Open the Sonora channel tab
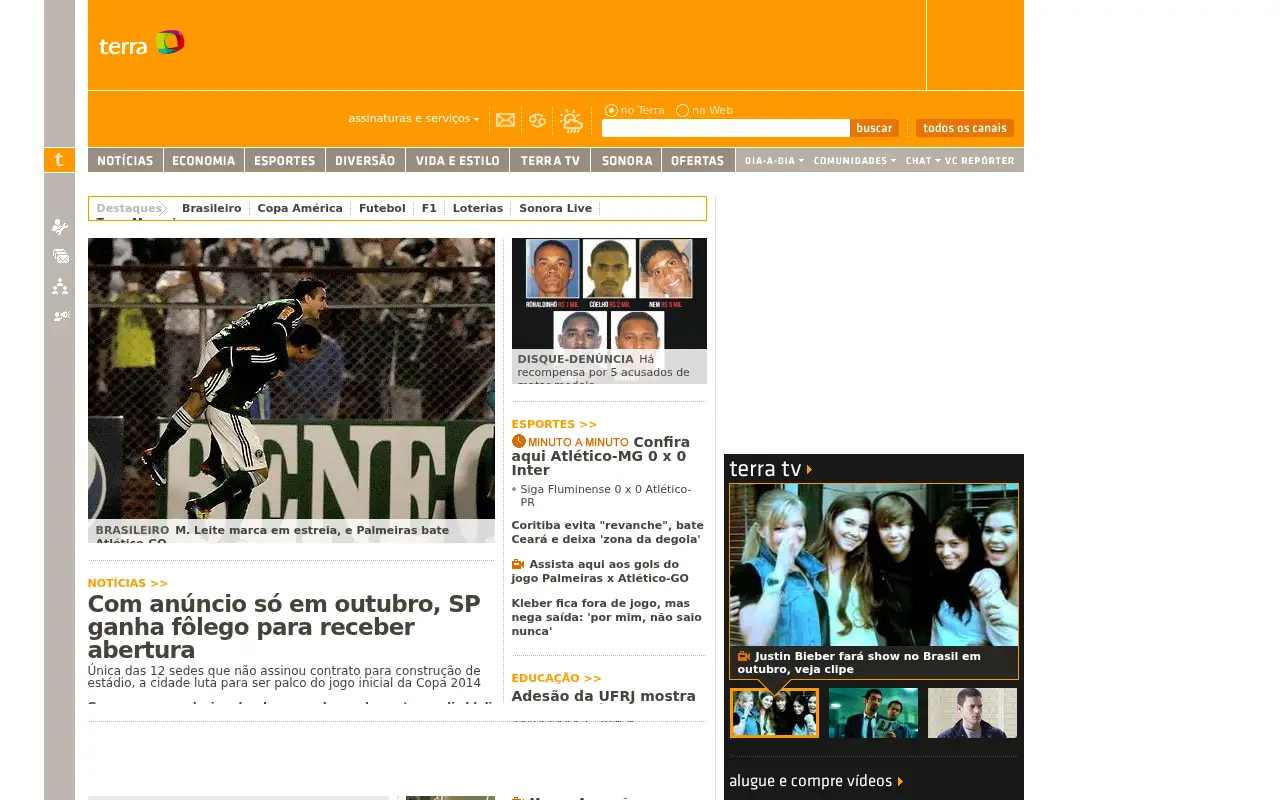The height and width of the screenshot is (800, 1280). 626,160
